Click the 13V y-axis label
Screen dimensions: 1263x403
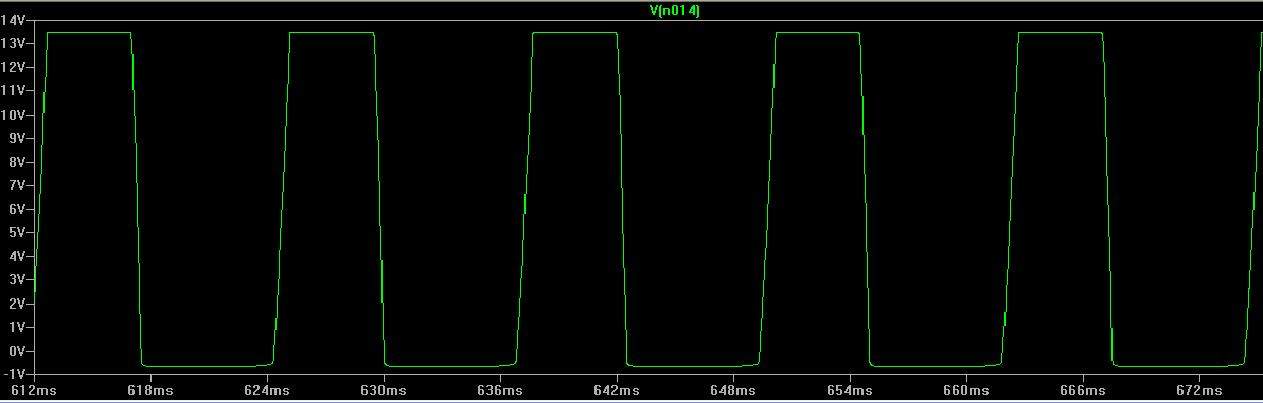click(13, 44)
